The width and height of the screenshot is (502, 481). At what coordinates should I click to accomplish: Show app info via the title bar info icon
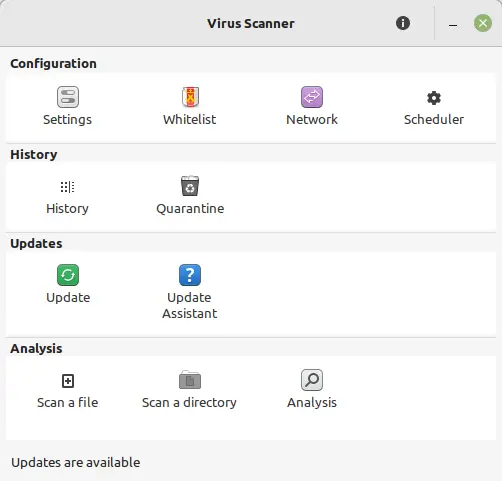point(403,23)
